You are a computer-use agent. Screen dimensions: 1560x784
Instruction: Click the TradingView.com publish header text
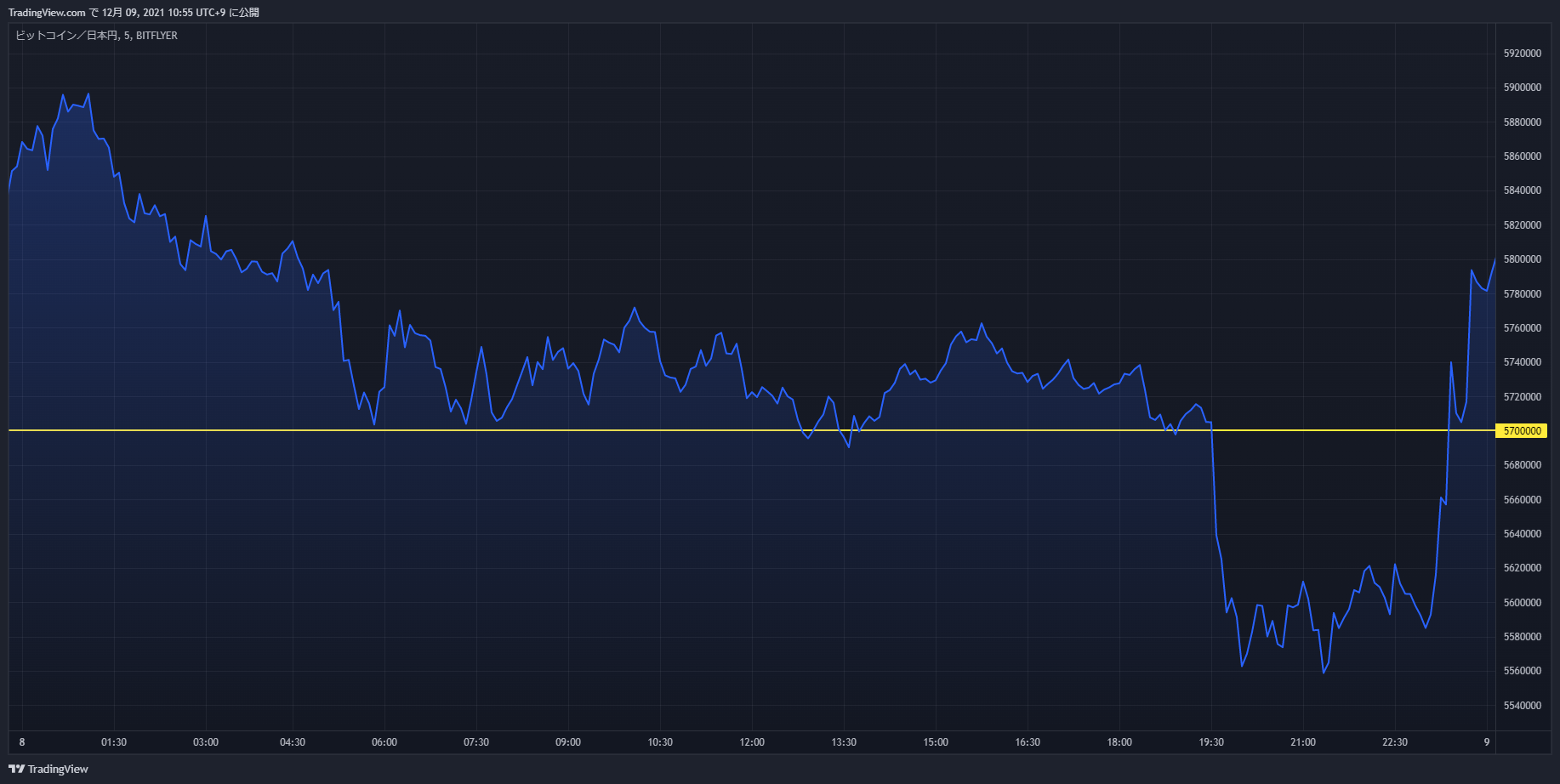134,13
